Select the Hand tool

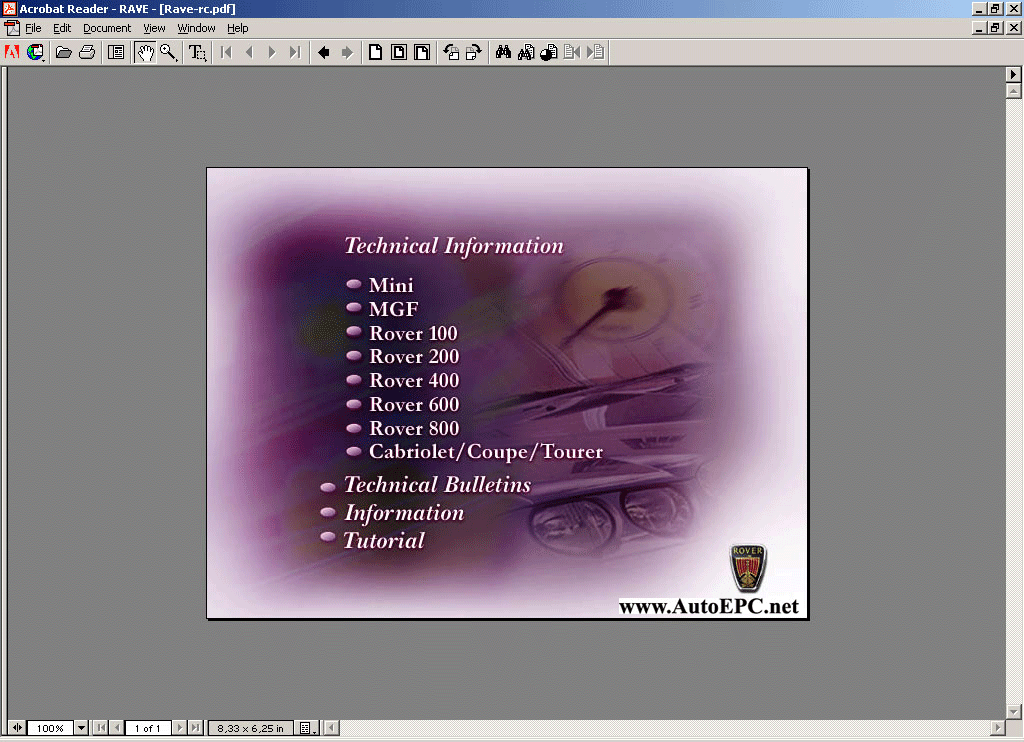tap(145, 52)
